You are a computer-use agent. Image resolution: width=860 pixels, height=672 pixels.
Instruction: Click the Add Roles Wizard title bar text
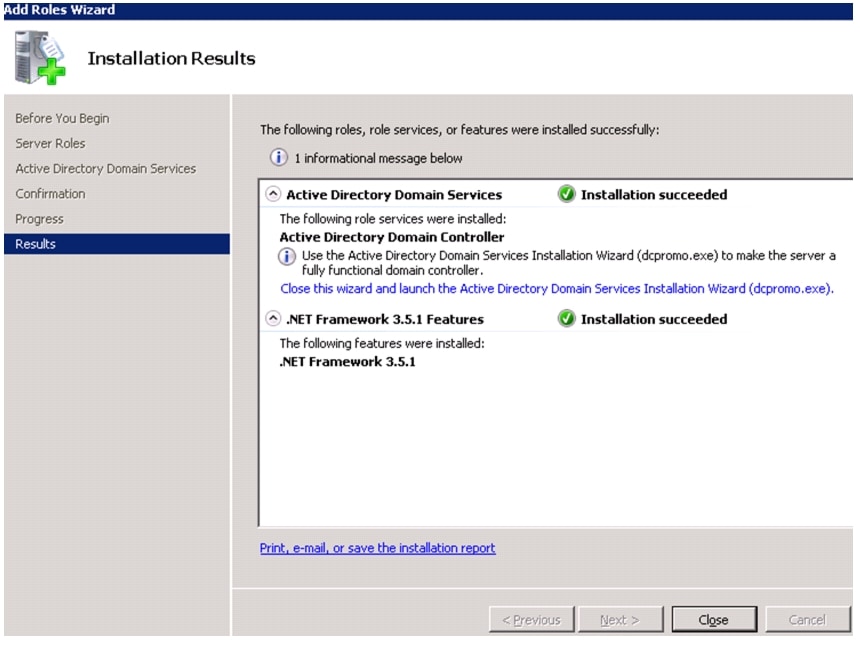click(x=59, y=10)
